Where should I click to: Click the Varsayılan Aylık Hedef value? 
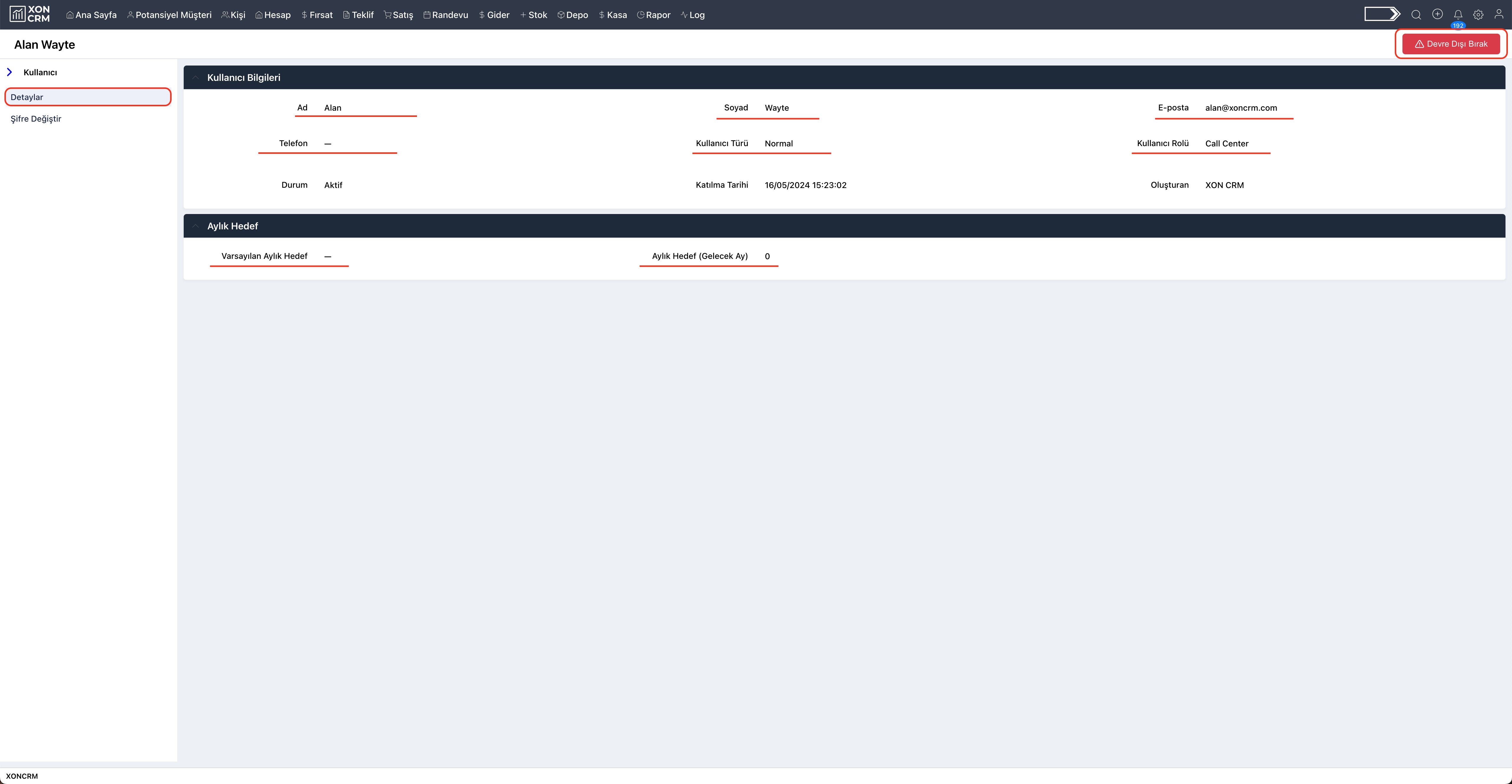tap(328, 257)
